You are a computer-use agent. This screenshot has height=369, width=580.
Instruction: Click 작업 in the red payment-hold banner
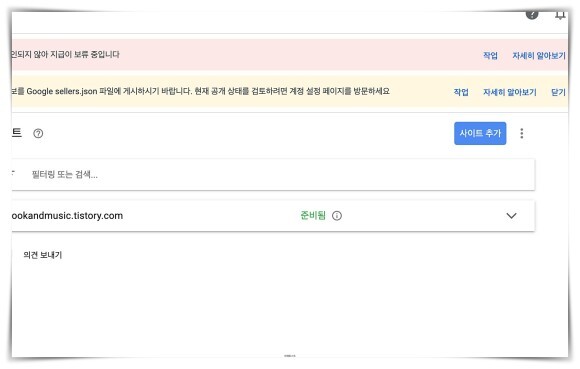490,55
